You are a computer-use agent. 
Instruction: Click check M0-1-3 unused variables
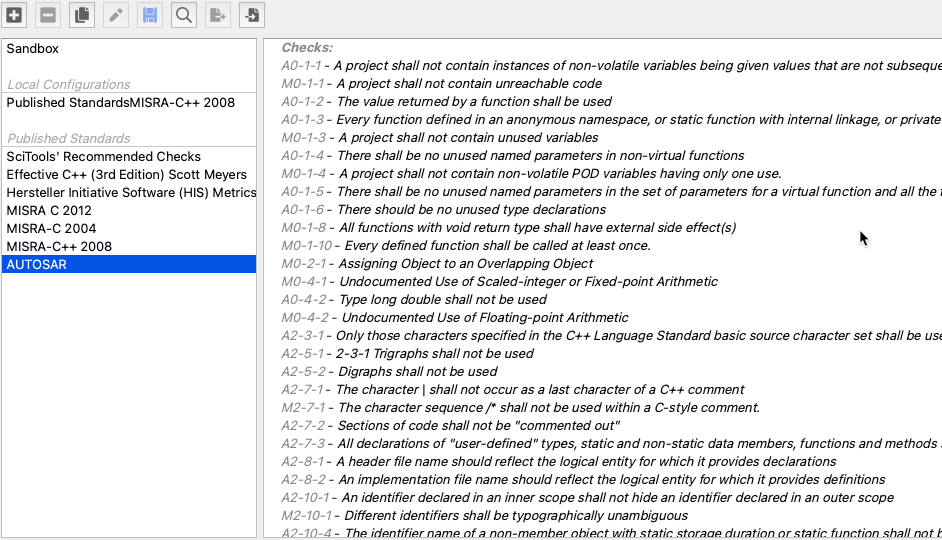[440, 138]
